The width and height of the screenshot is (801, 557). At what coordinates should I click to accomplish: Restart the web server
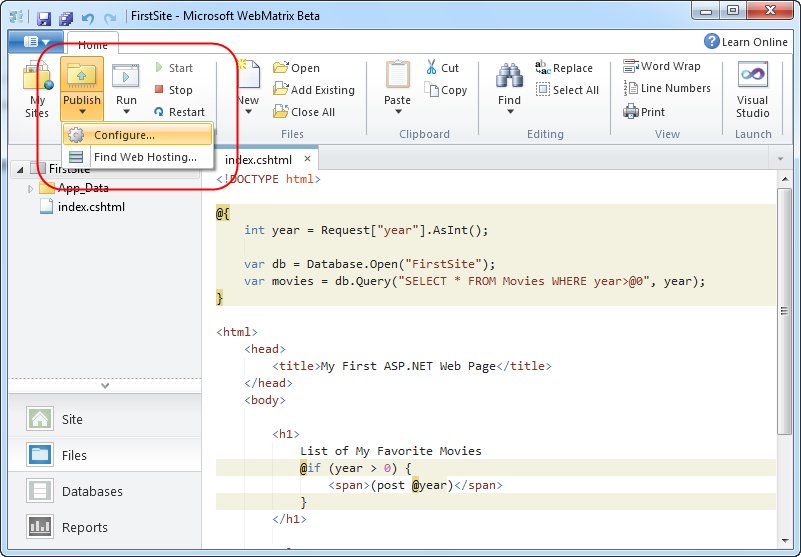click(179, 112)
